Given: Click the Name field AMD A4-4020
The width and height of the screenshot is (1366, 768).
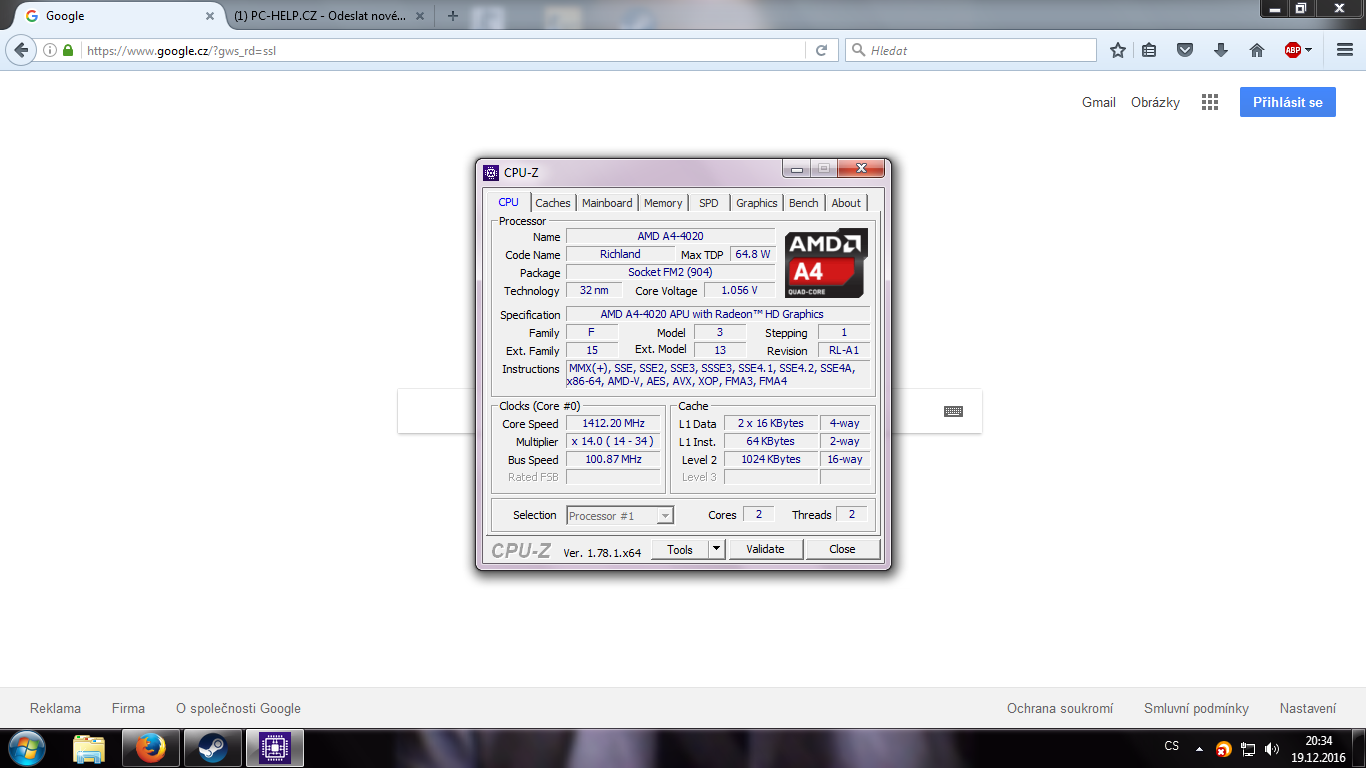Looking at the screenshot, I should pyautogui.click(x=670, y=236).
